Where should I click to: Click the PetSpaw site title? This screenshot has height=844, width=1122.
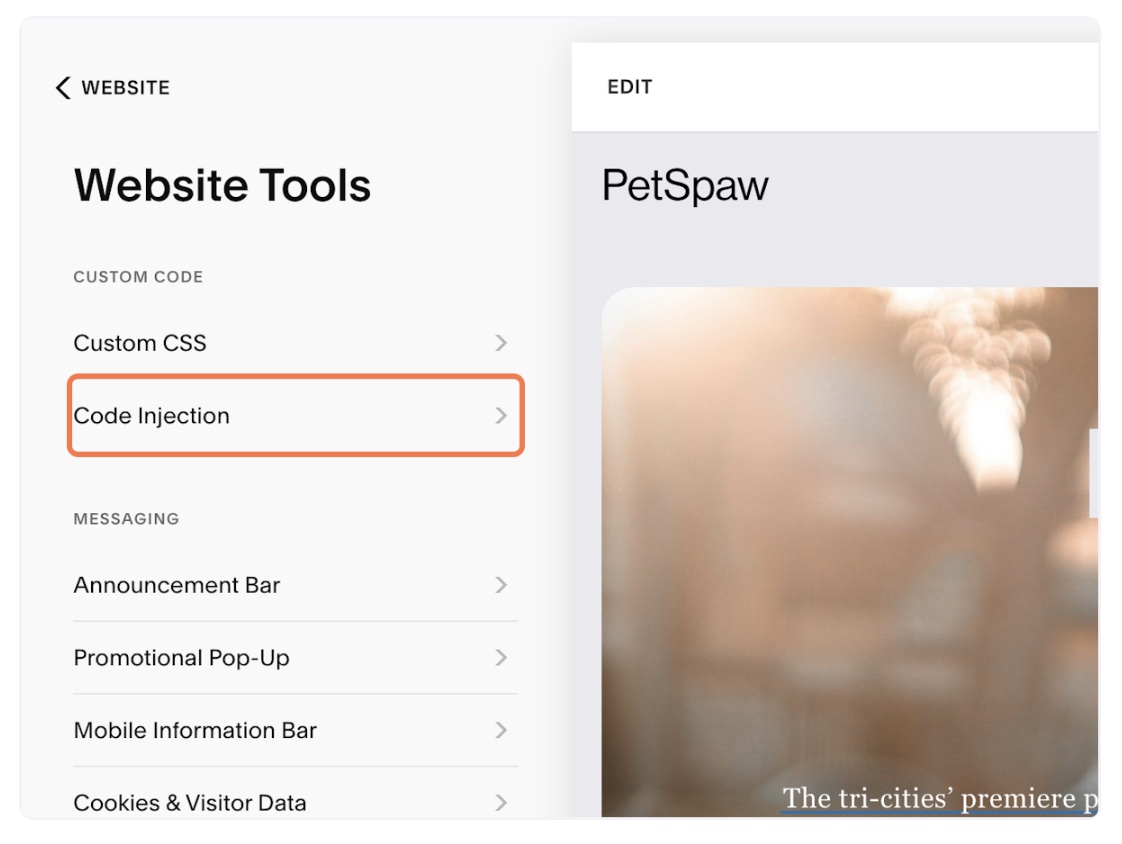point(685,185)
